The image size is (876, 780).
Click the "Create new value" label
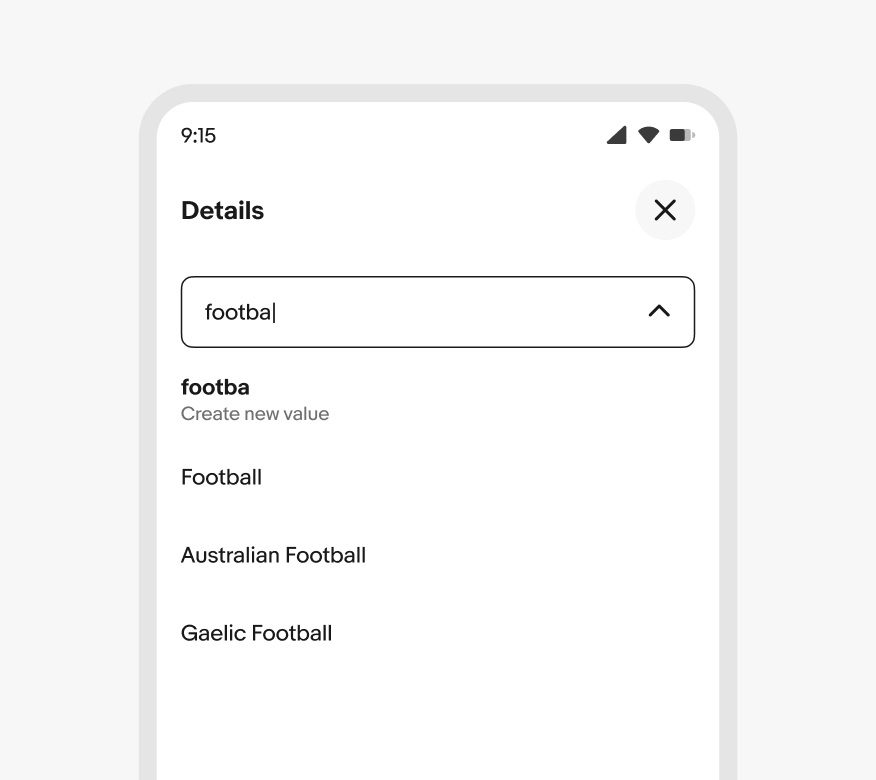point(255,413)
